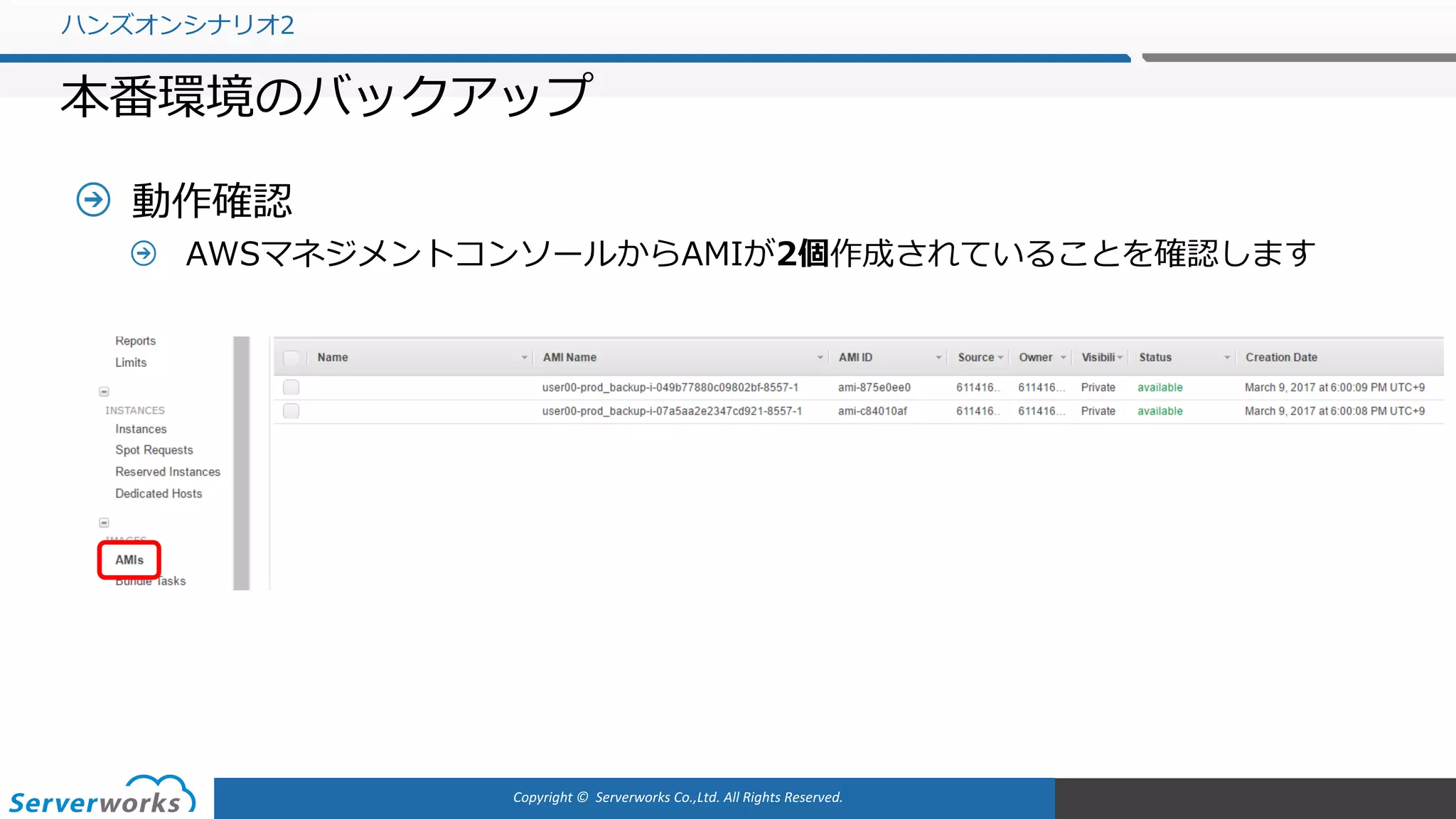
Task: Open Spot Requests in the sidebar
Action: click(x=154, y=450)
